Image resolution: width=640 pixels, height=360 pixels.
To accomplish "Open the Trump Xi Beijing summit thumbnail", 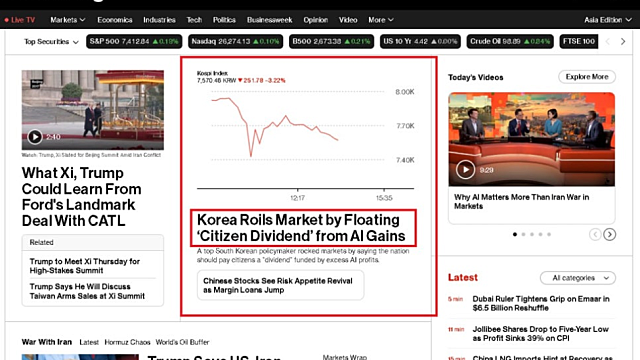I will click(x=93, y=110).
